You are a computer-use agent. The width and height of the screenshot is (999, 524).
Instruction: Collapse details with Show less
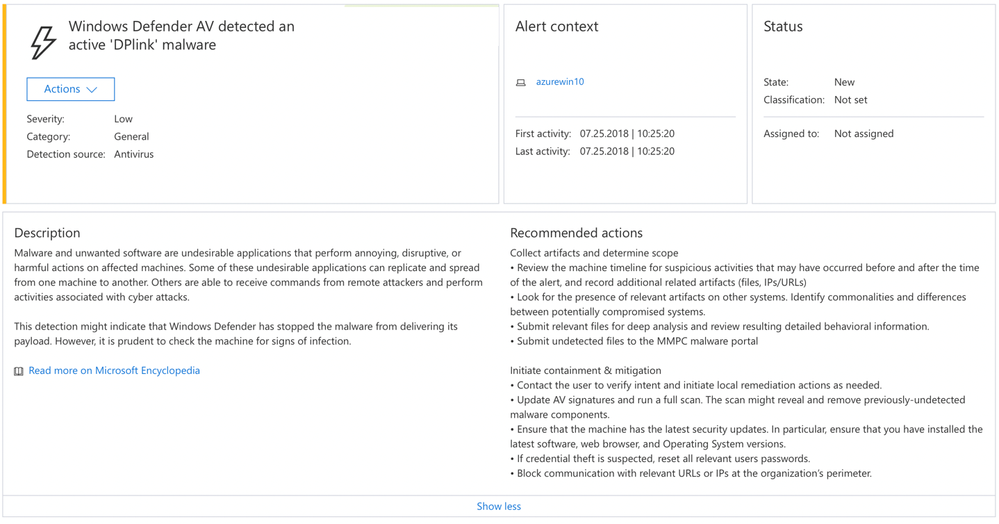tap(498, 506)
